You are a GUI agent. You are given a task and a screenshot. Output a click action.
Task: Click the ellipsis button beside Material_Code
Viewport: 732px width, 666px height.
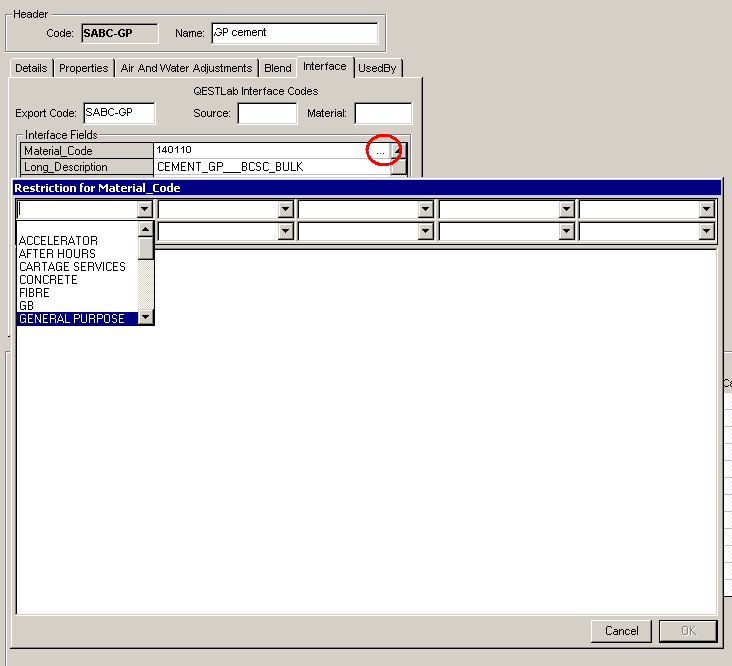click(x=380, y=150)
